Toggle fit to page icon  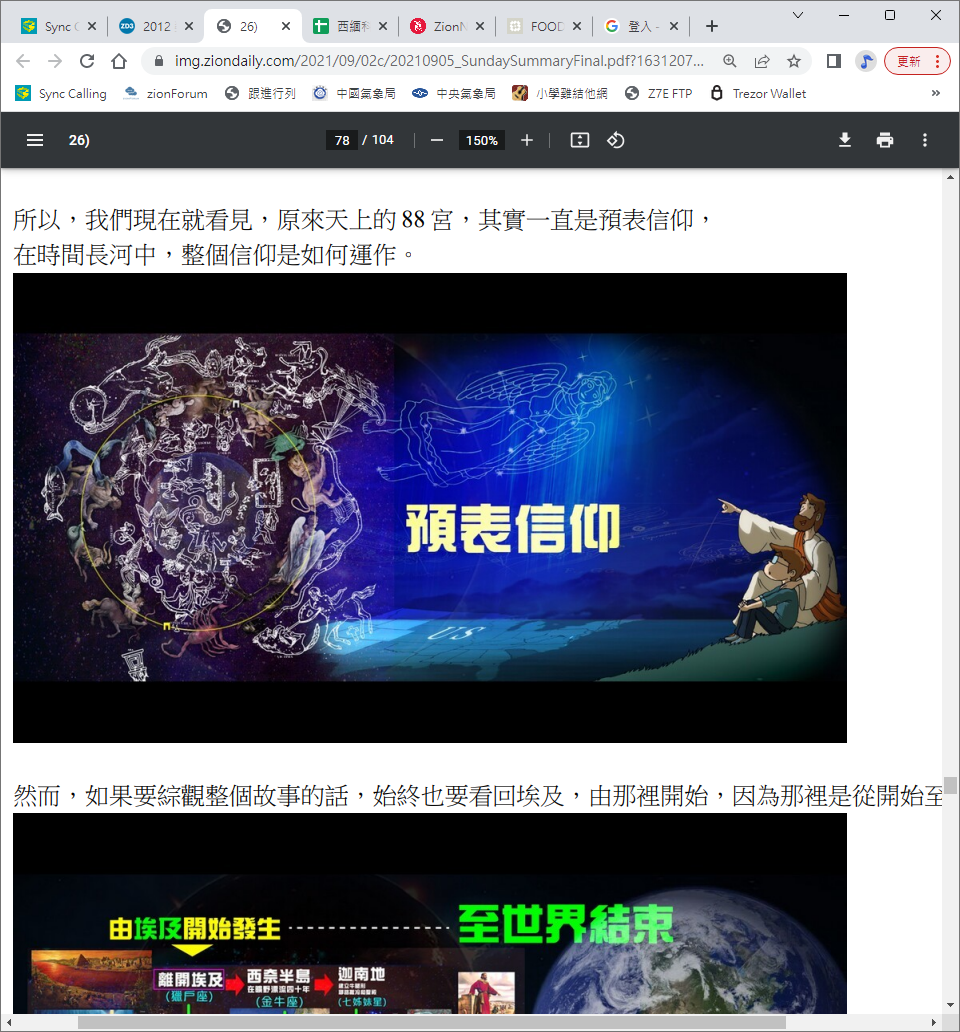580,140
